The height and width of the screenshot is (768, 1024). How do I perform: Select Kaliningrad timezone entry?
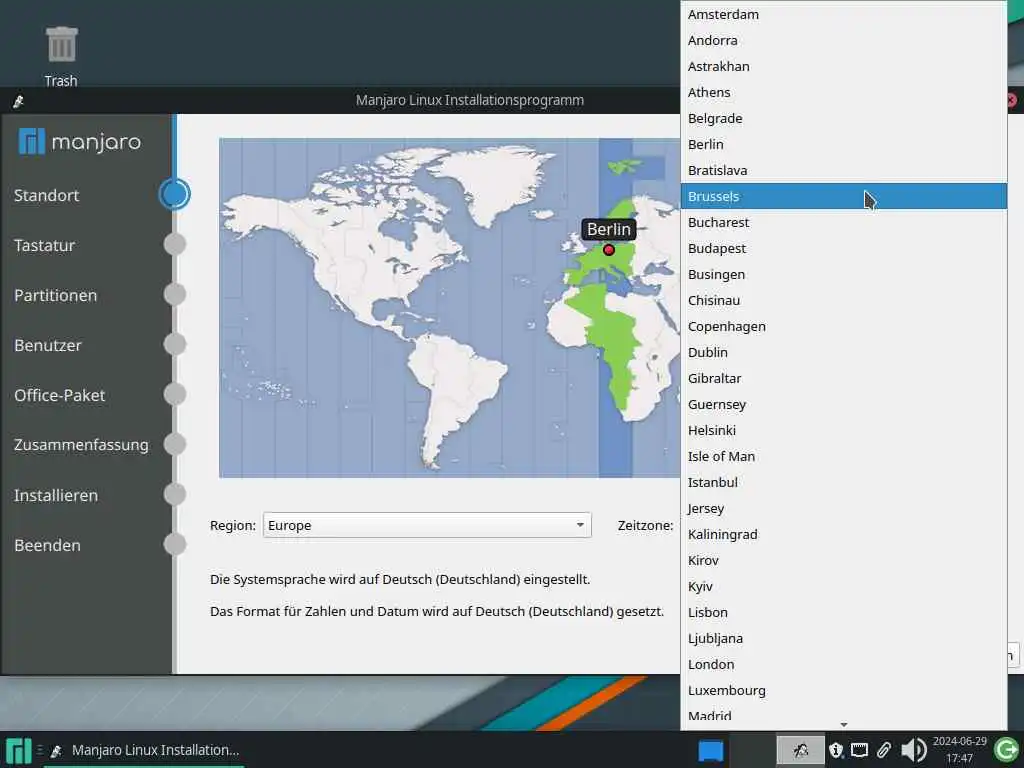coord(844,534)
